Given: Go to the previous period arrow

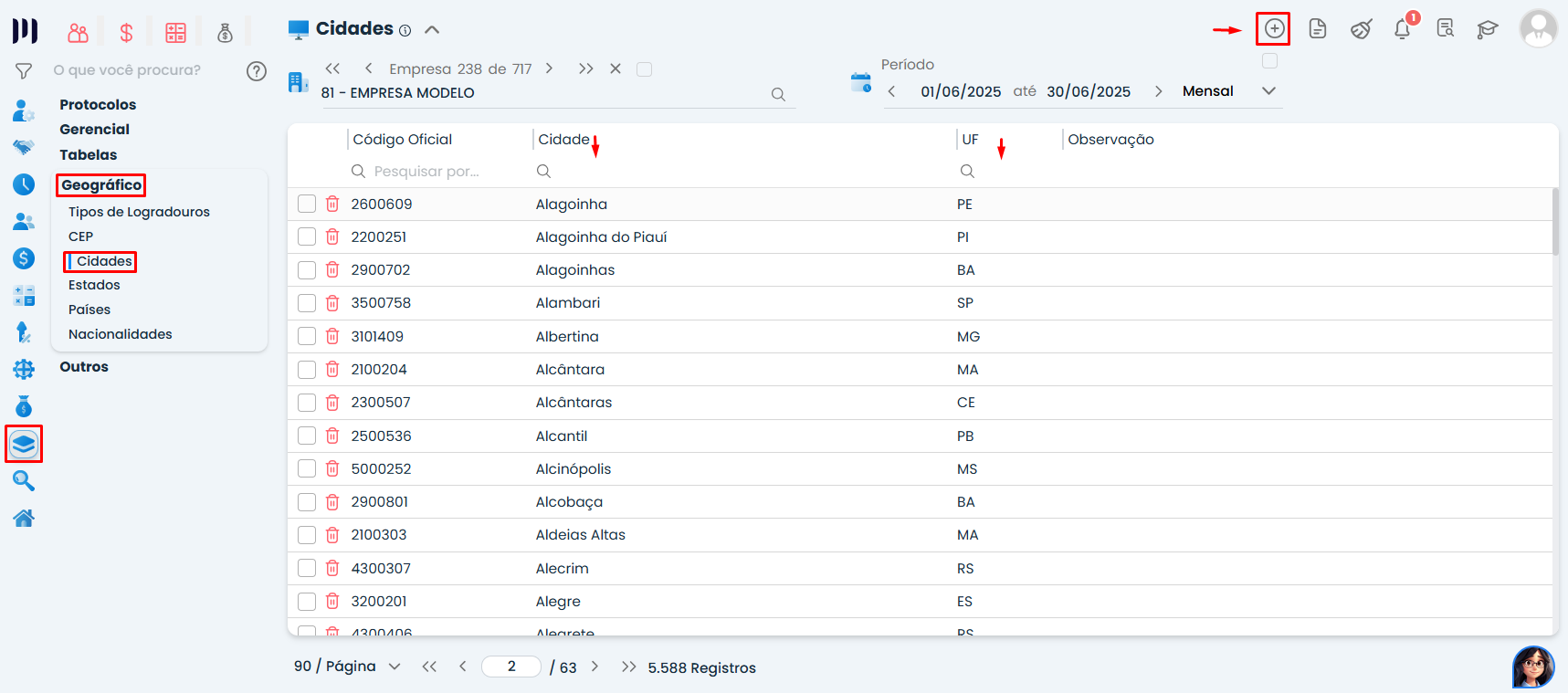Looking at the screenshot, I should click(x=891, y=91).
